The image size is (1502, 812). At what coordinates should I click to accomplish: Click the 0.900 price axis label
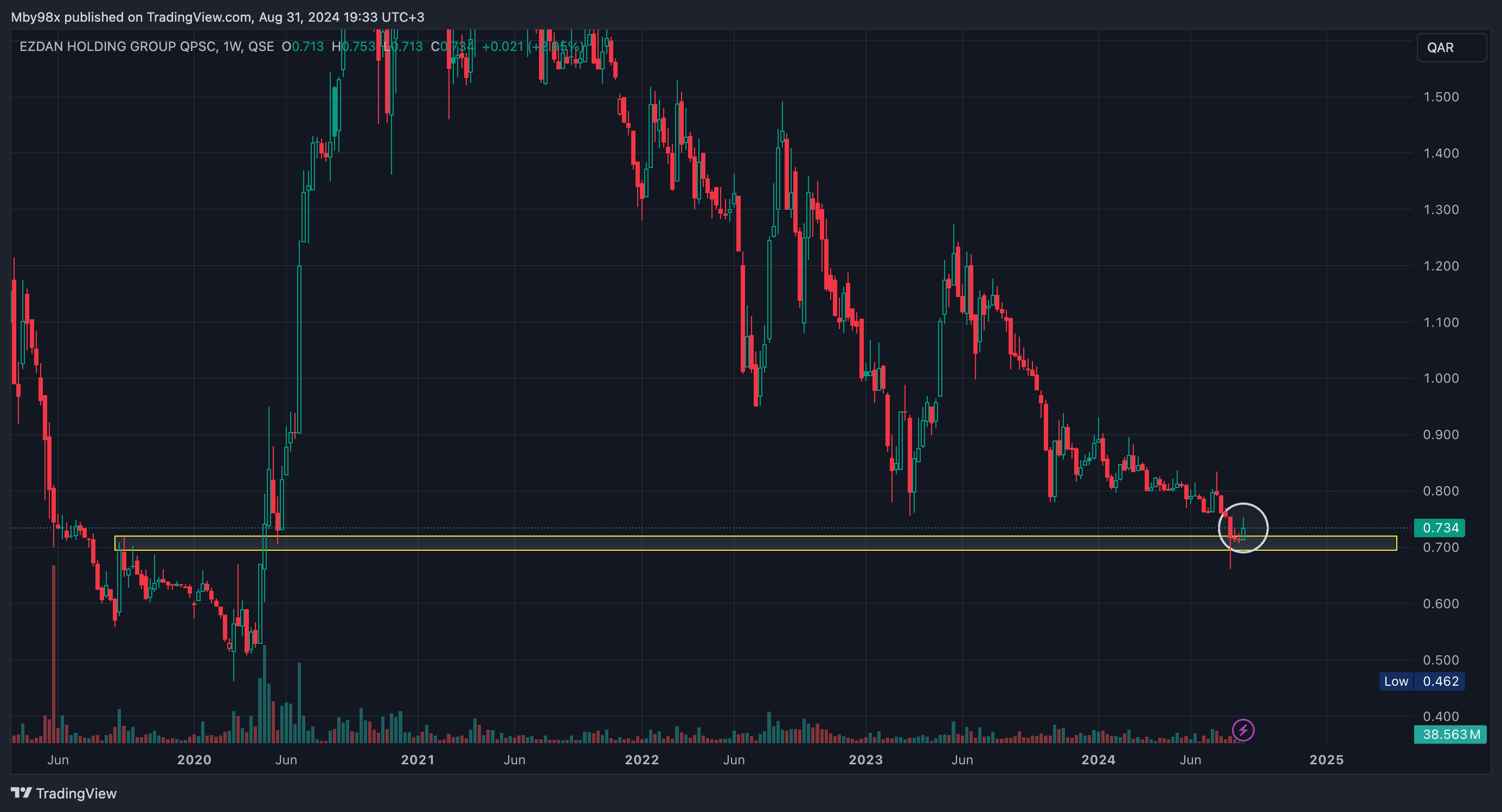1441,435
